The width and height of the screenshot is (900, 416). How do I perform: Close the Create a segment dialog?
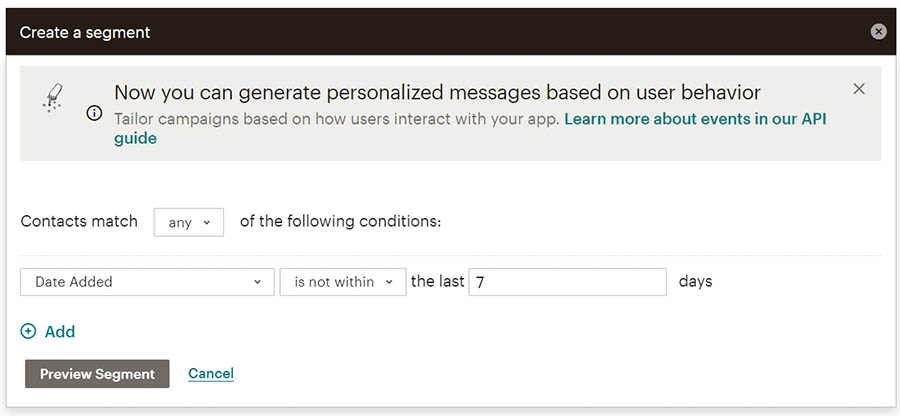pos(878,32)
